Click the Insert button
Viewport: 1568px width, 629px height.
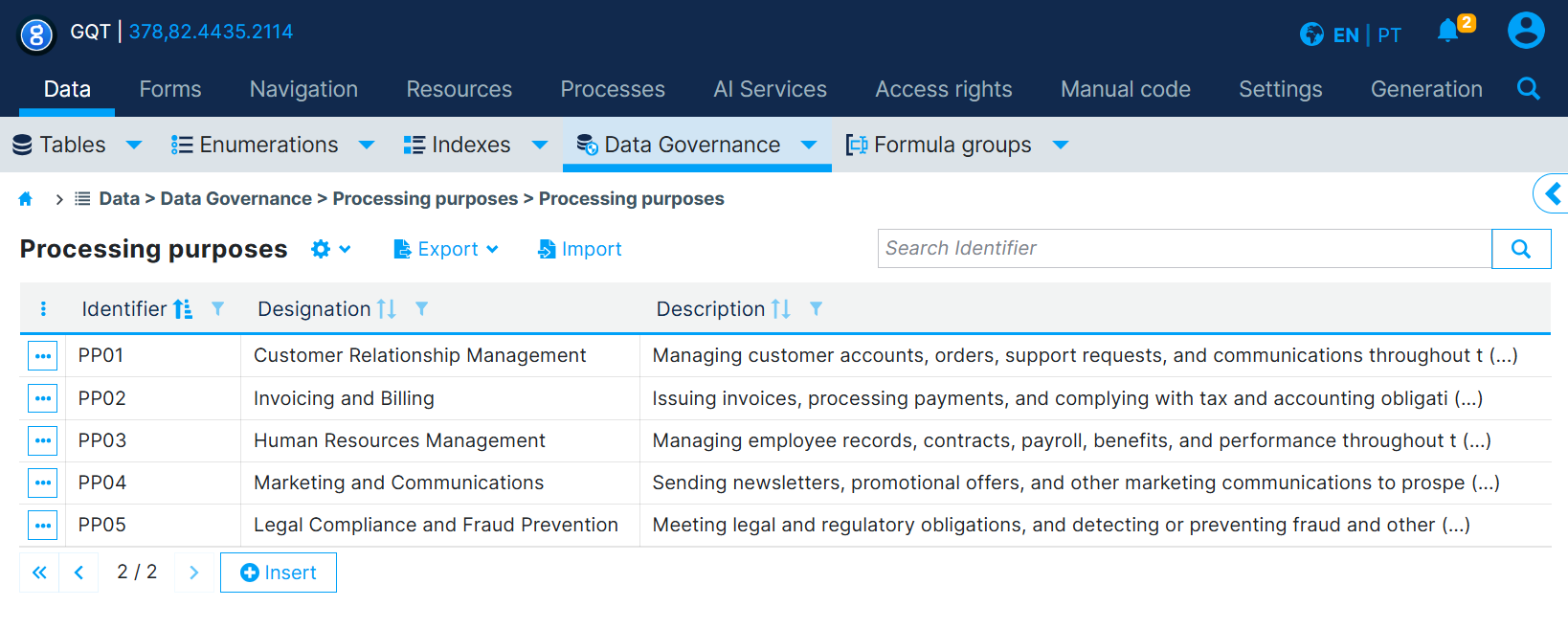coord(279,573)
